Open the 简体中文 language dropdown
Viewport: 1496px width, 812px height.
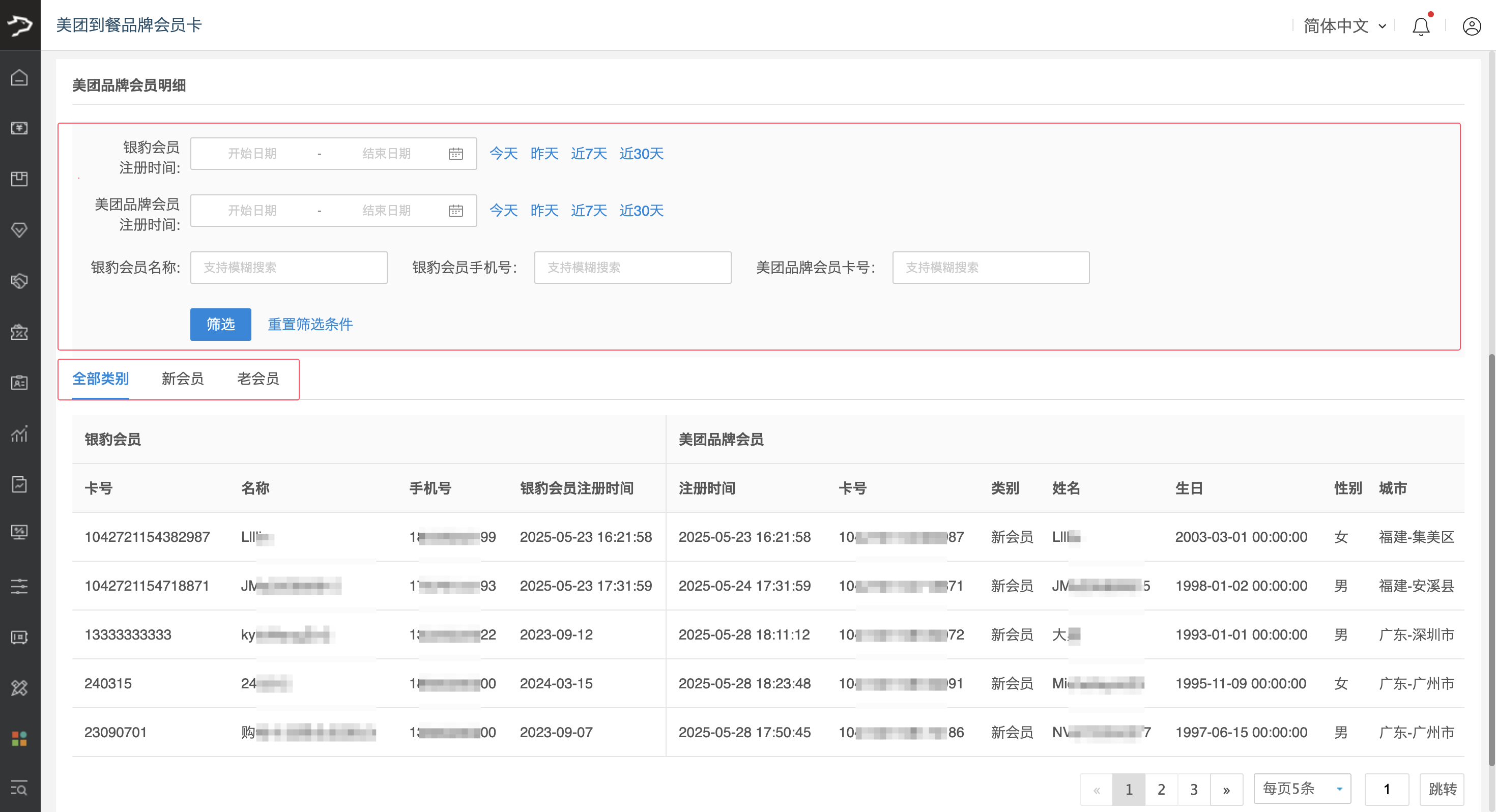pyautogui.click(x=1344, y=26)
